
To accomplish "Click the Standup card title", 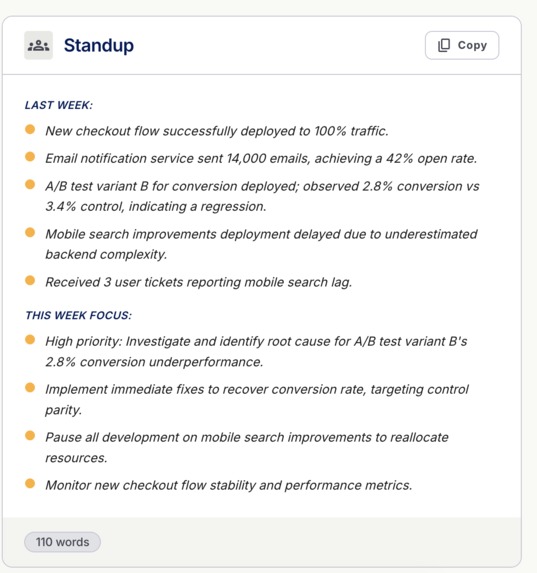I will click(99, 46).
